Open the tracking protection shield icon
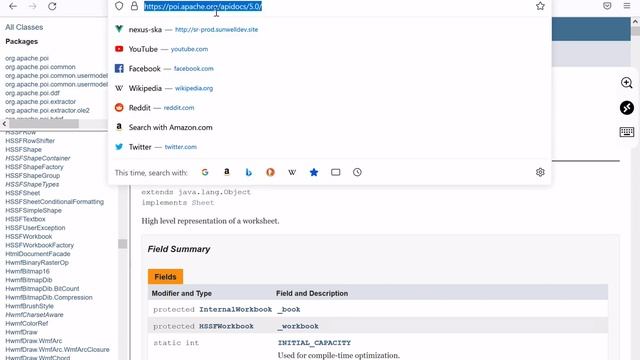This screenshot has width=640, height=360. 119,6
